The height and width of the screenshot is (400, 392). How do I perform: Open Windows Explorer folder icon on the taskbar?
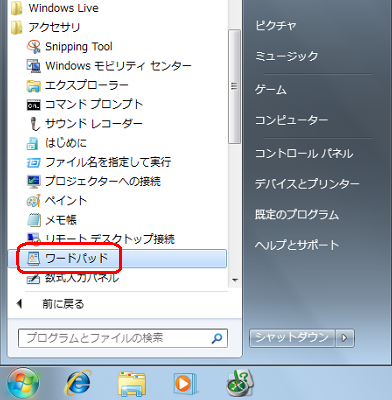[132, 384]
